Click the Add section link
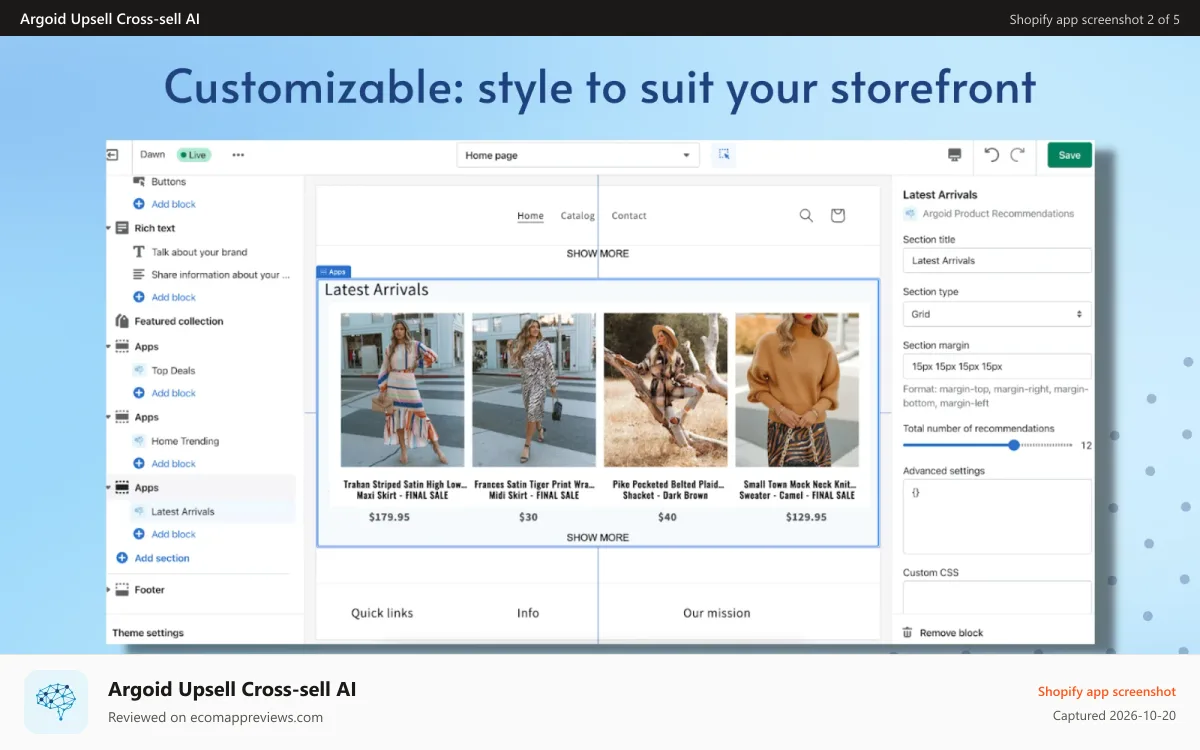 click(x=162, y=558)
